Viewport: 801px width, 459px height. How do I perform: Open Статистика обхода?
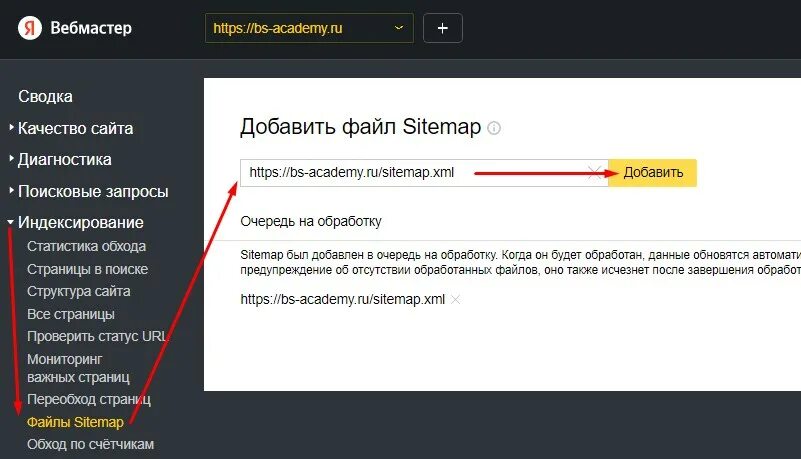pos(86,246)
